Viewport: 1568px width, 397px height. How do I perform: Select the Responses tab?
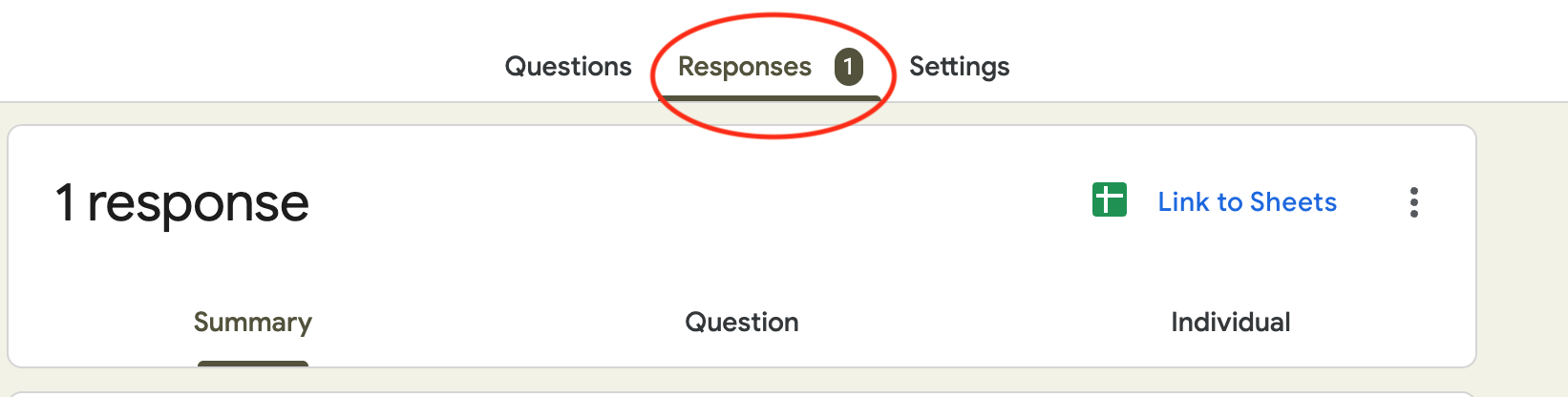tap(744, 67)
